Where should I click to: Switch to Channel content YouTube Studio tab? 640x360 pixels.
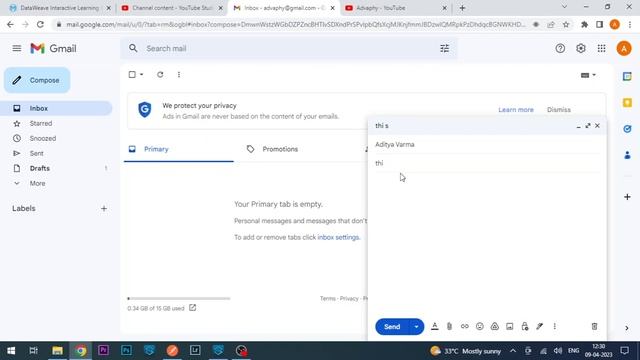point(172,8)
